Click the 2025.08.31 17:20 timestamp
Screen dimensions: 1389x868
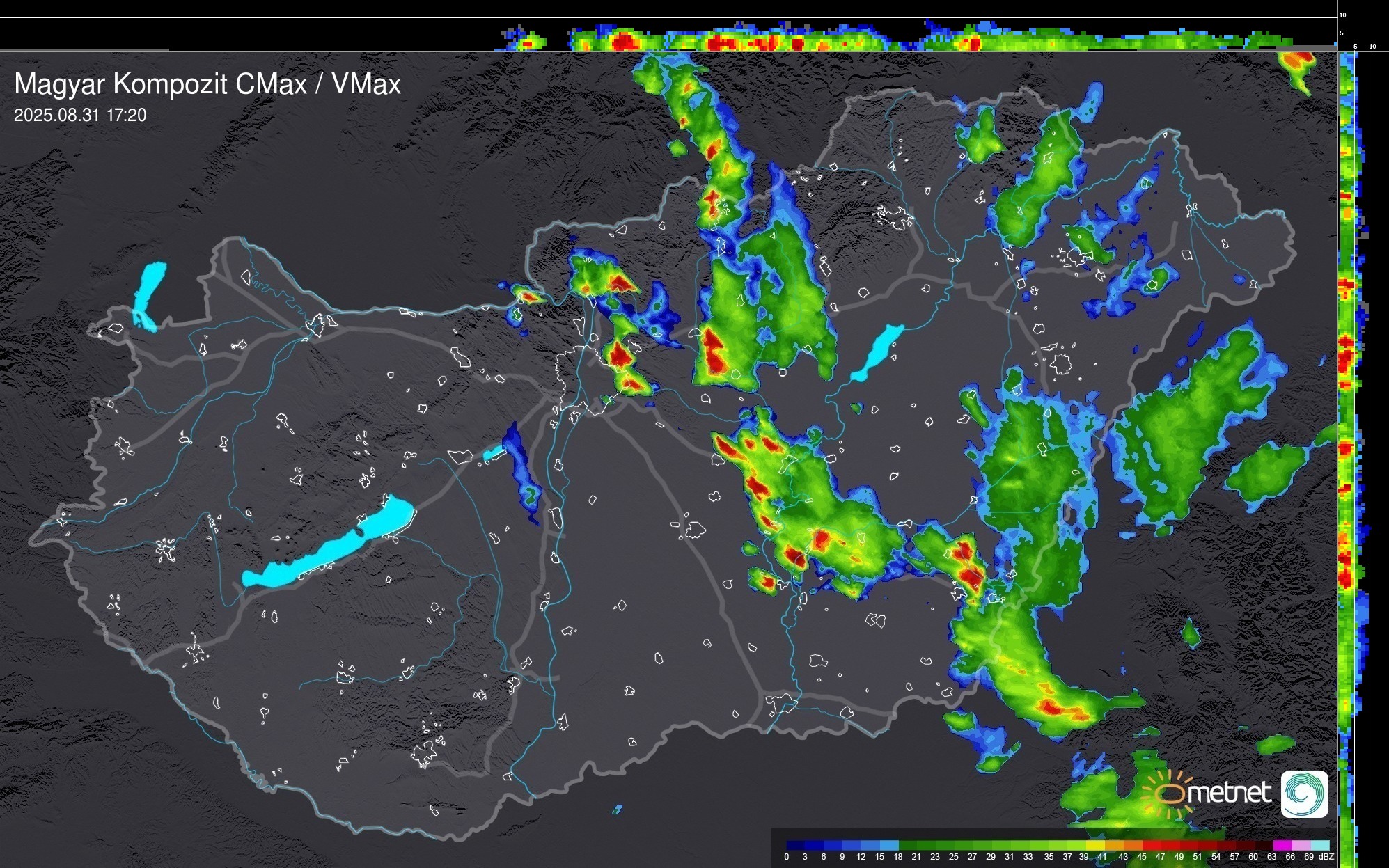80,116
